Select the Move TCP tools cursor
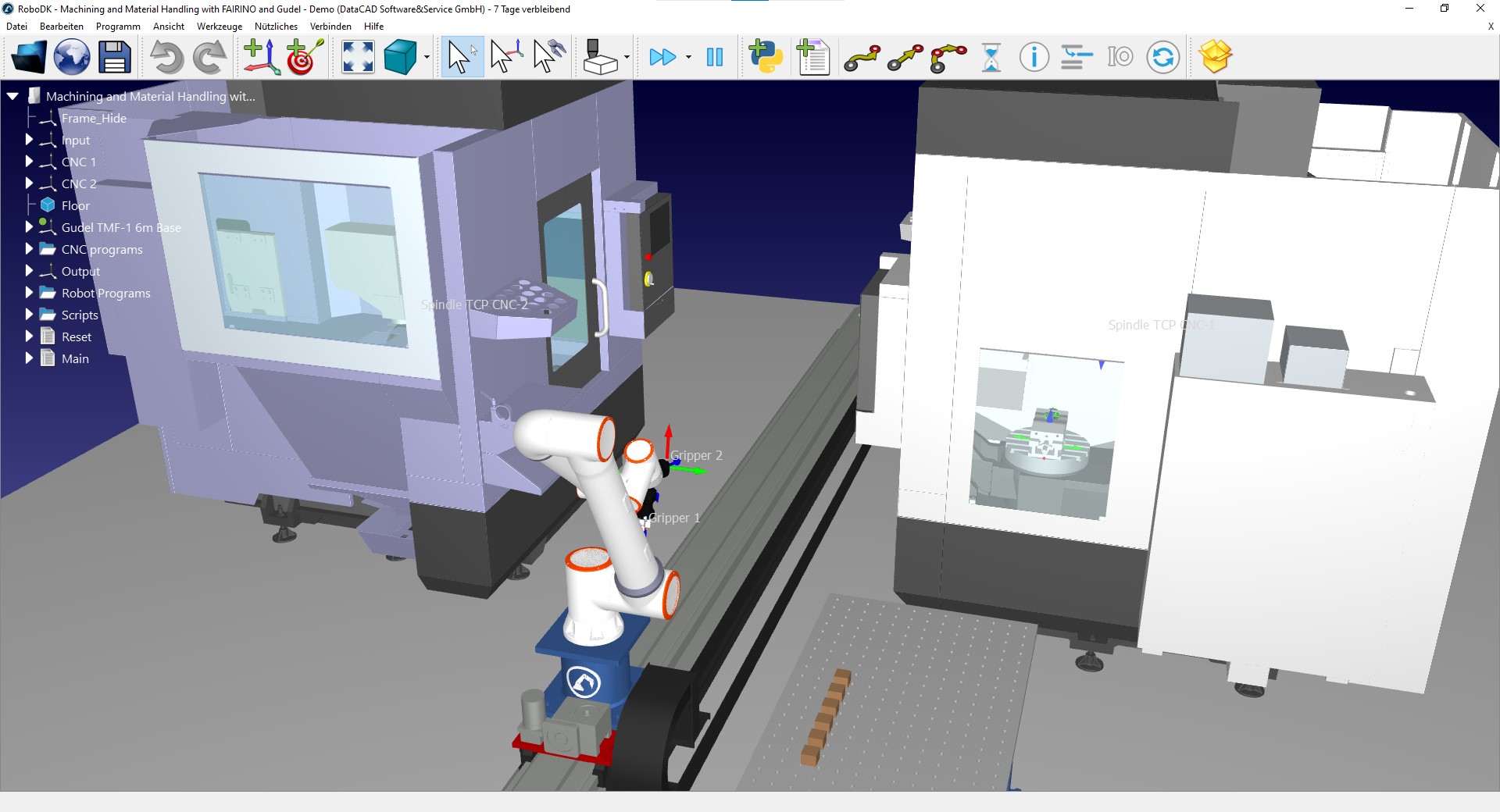1500x812 pixels. click(x=549, y=57)
